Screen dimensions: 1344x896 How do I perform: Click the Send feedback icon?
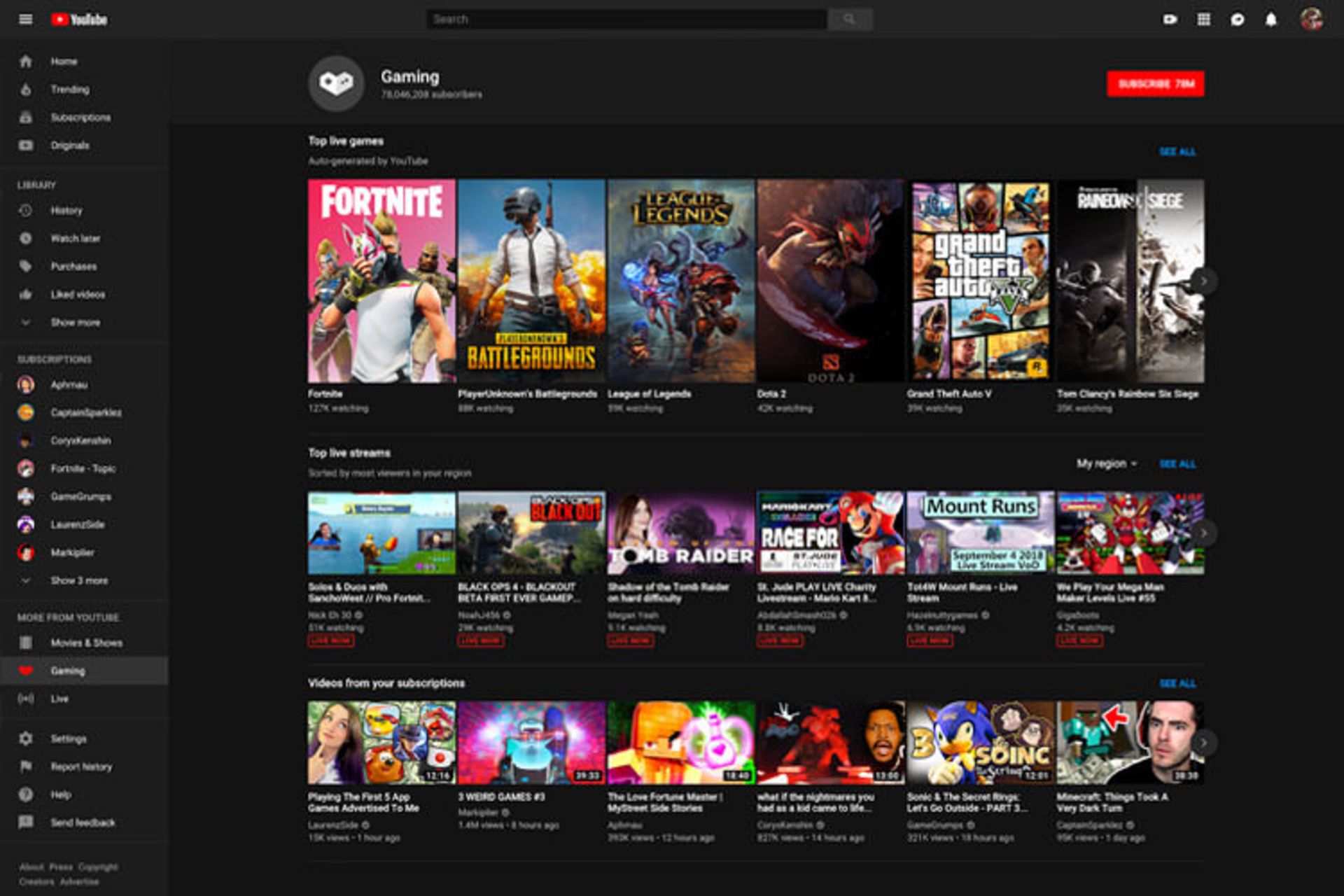click(26, 822)
